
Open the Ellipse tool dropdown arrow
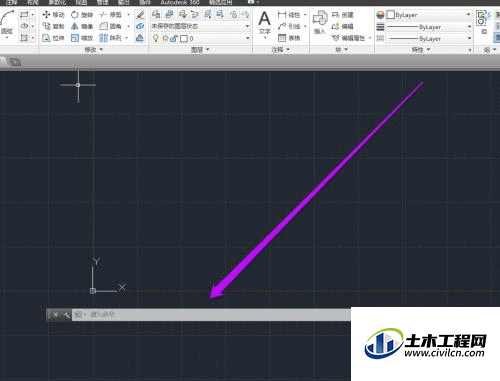(x=33, y=26)
